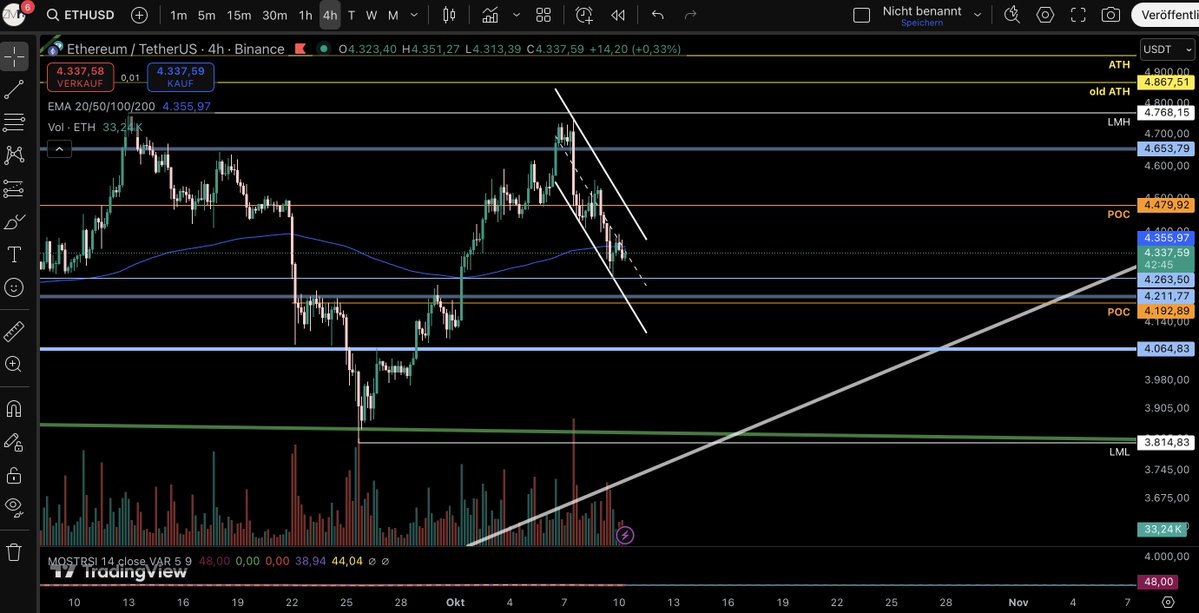
Task: Open quick search lightning icon
Action: tap(1012, 15)
